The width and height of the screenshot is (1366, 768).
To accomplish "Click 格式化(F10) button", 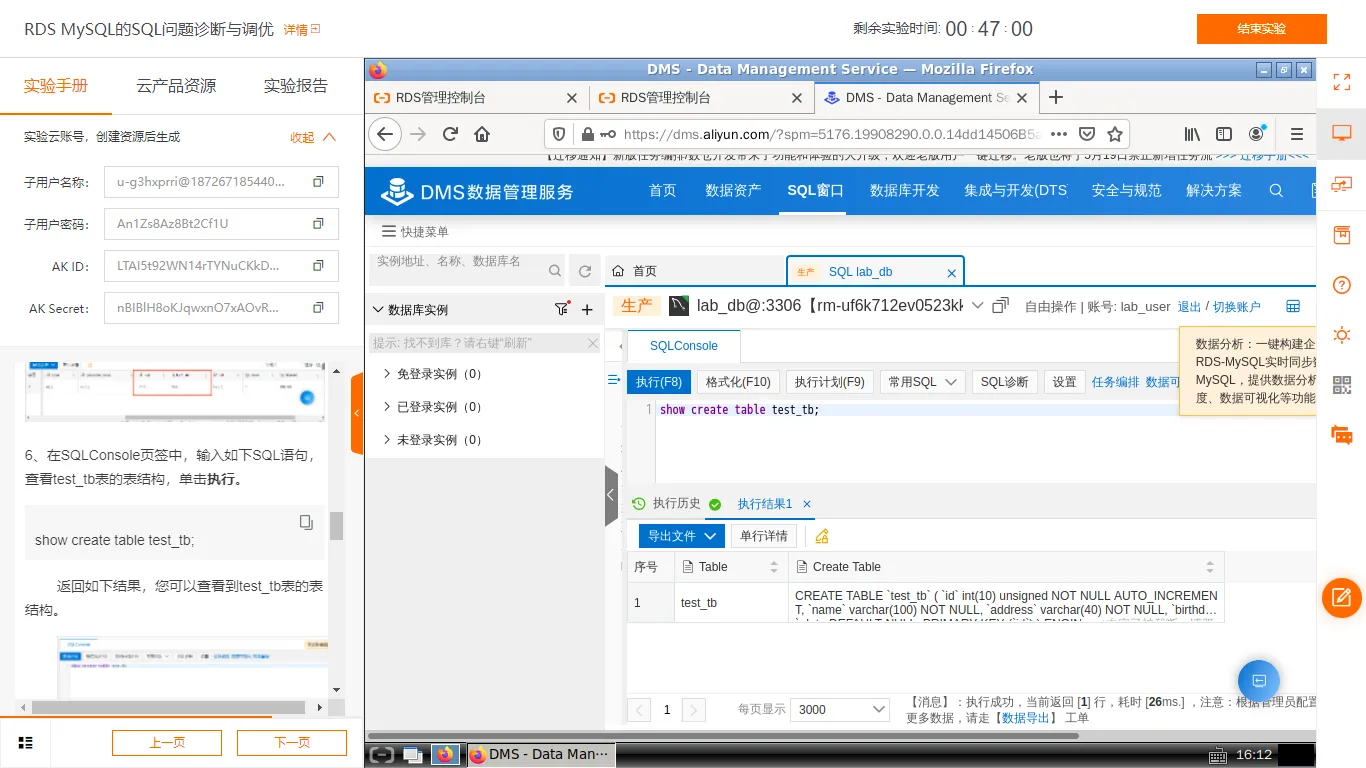I will (738, 382).
